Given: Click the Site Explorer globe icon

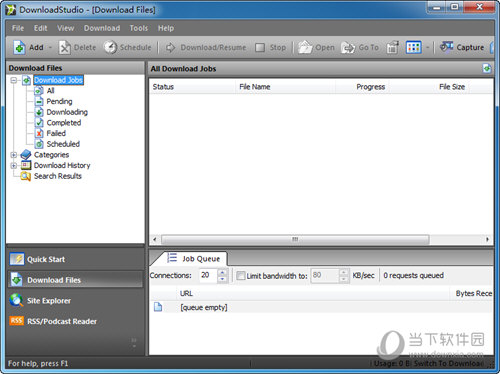Looking at the screenshot, I should [16, 300].
